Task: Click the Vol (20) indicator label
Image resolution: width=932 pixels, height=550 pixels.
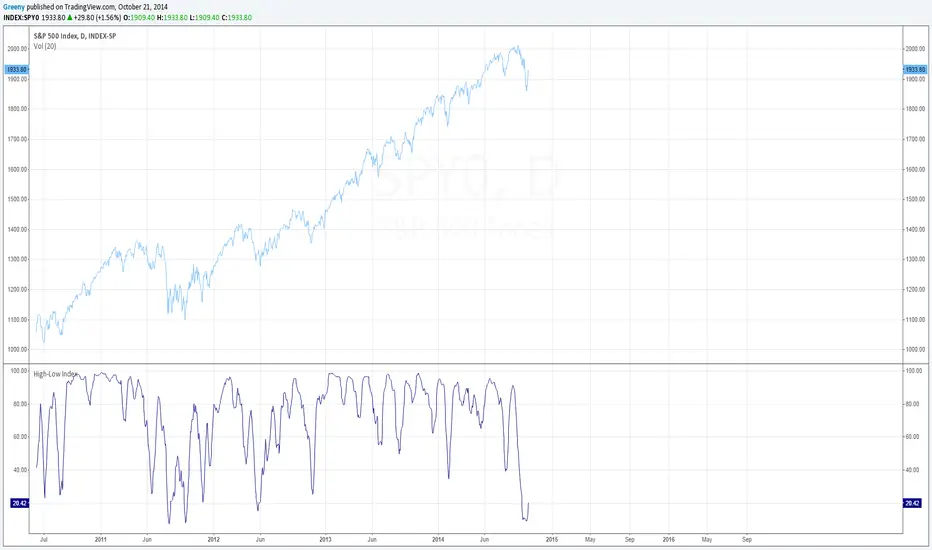Action: click(45, 46)
